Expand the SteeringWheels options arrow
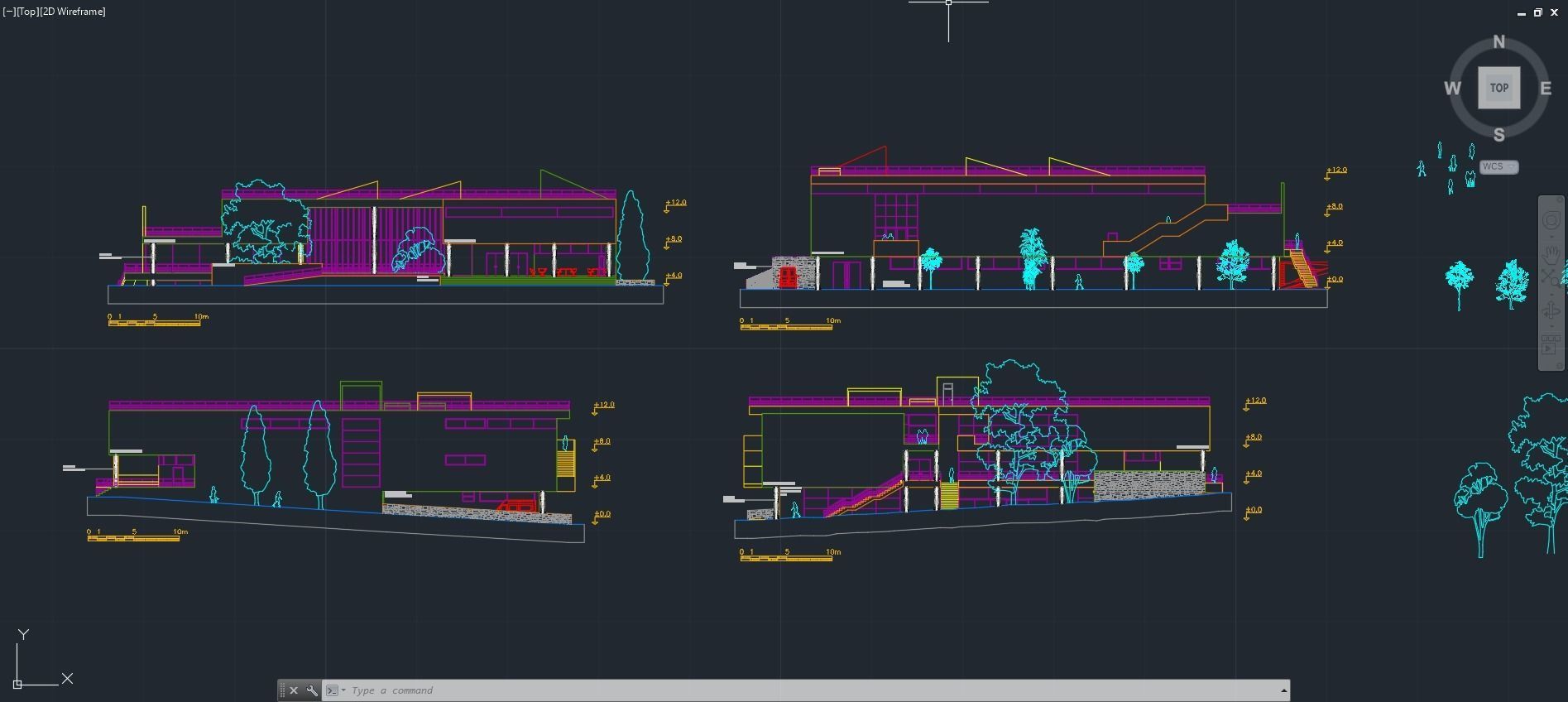 pos(1552,237)
